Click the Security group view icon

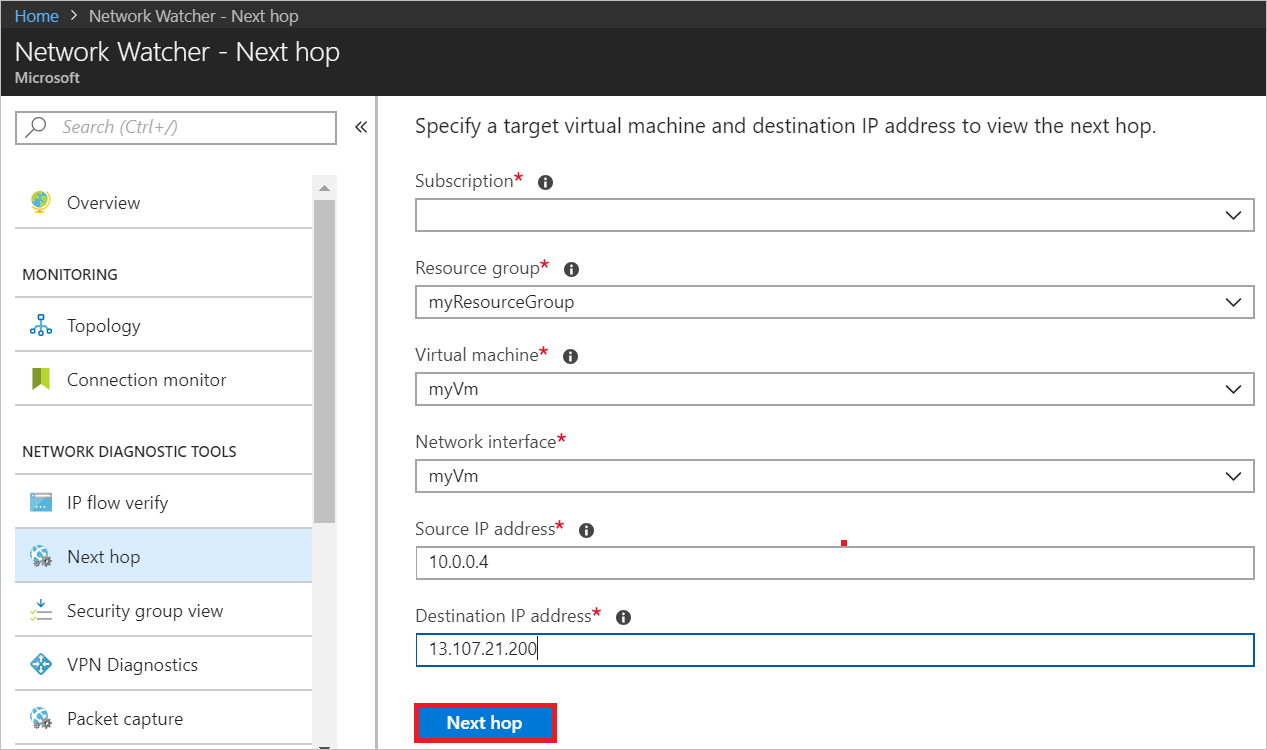[41, 610]
